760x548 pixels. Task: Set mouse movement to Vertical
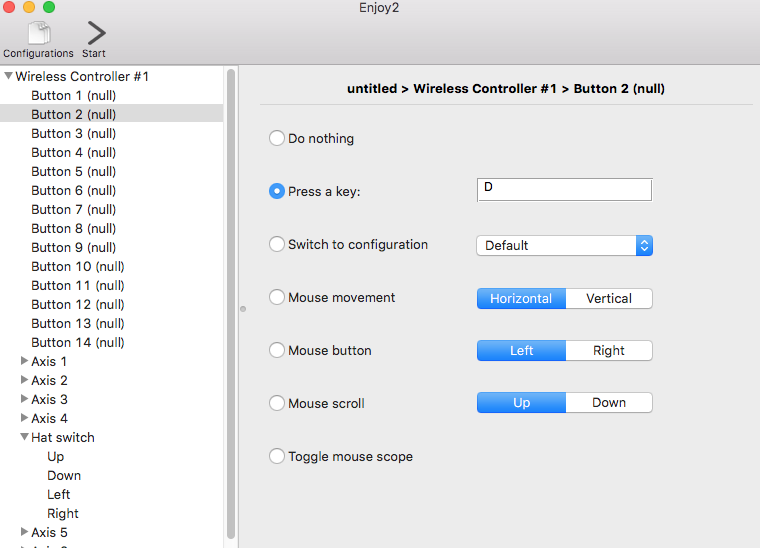click(609, 298)
